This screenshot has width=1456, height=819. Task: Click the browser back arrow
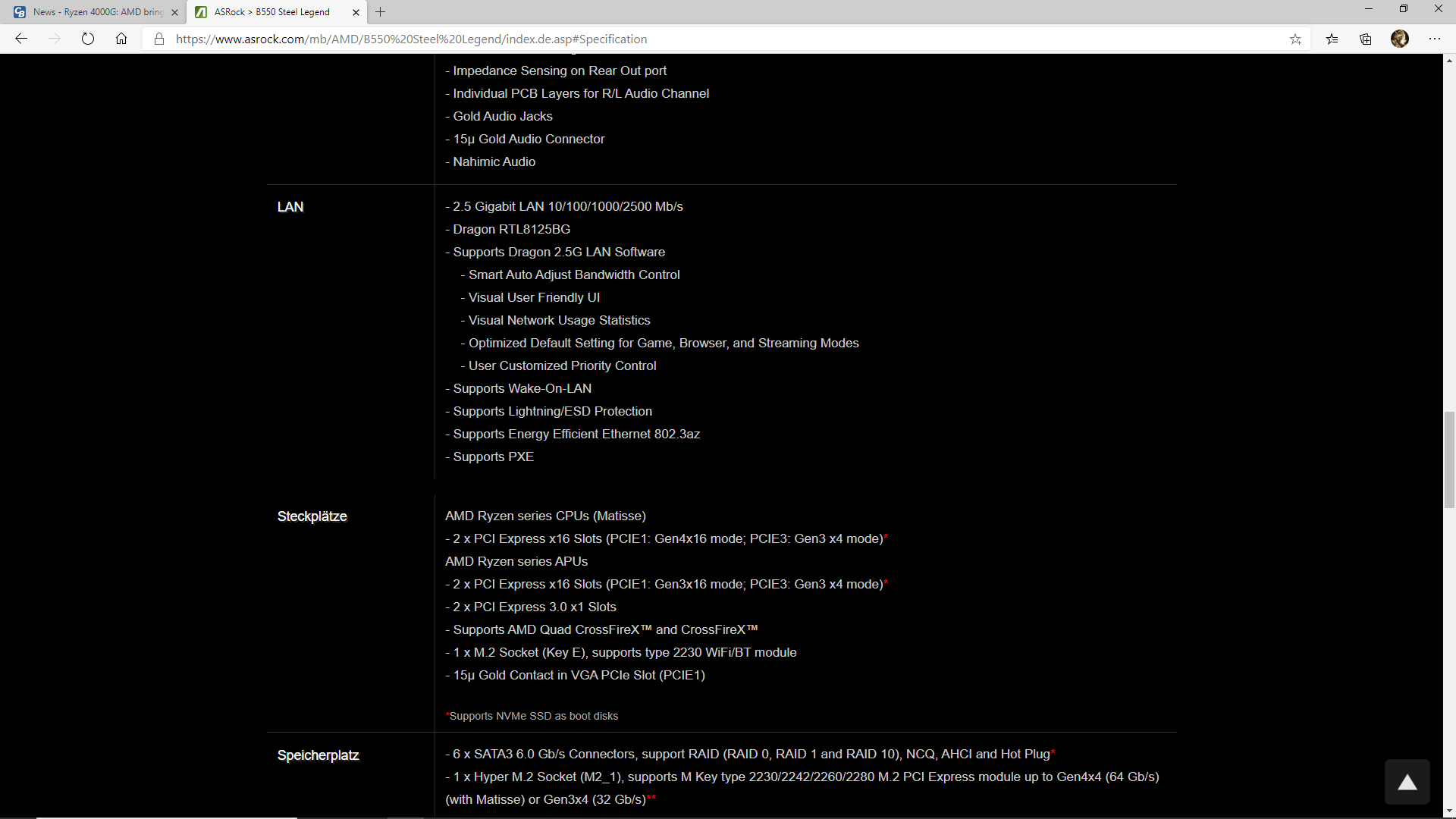pos(21,39)
